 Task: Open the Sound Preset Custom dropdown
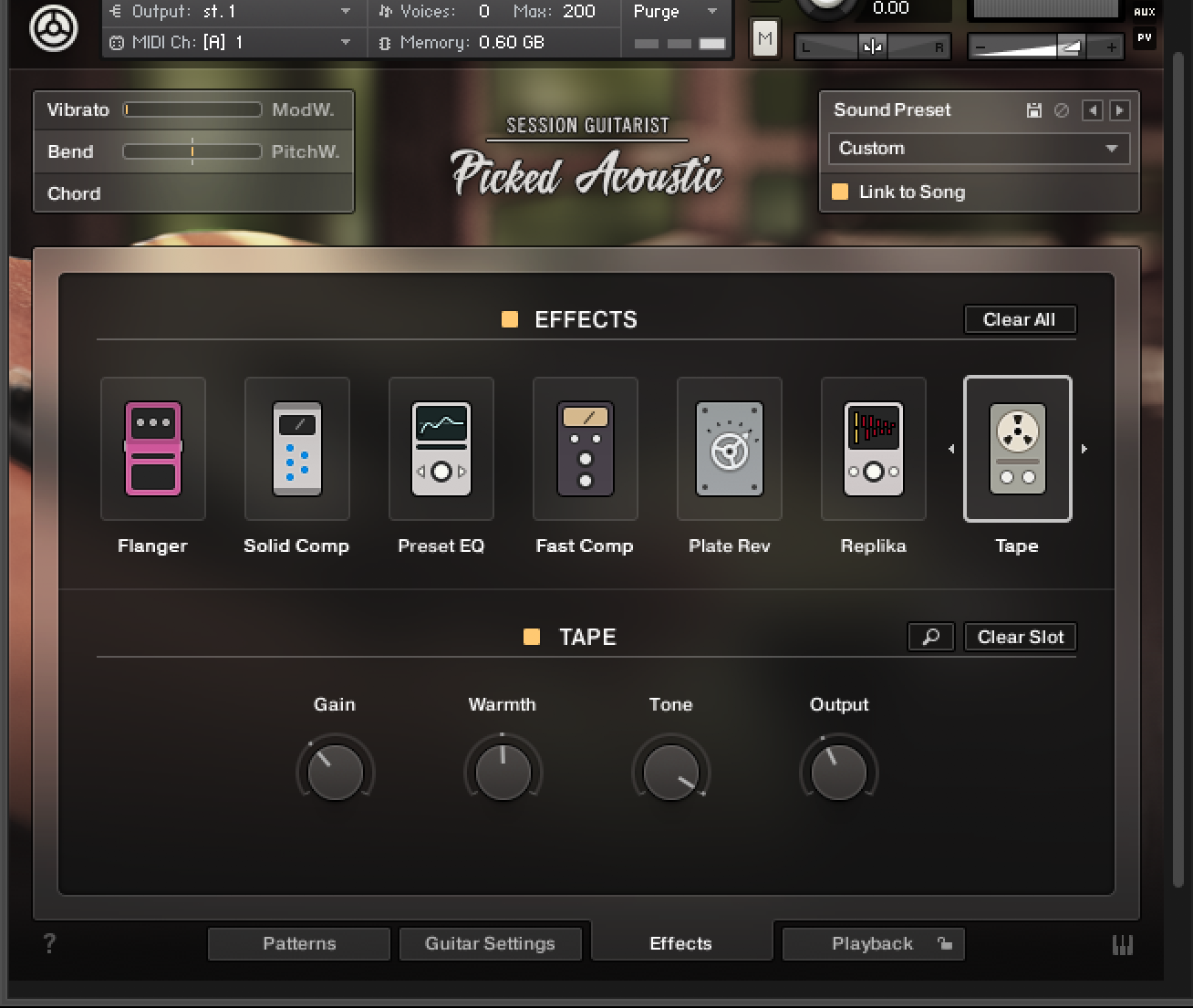(979, 149)
